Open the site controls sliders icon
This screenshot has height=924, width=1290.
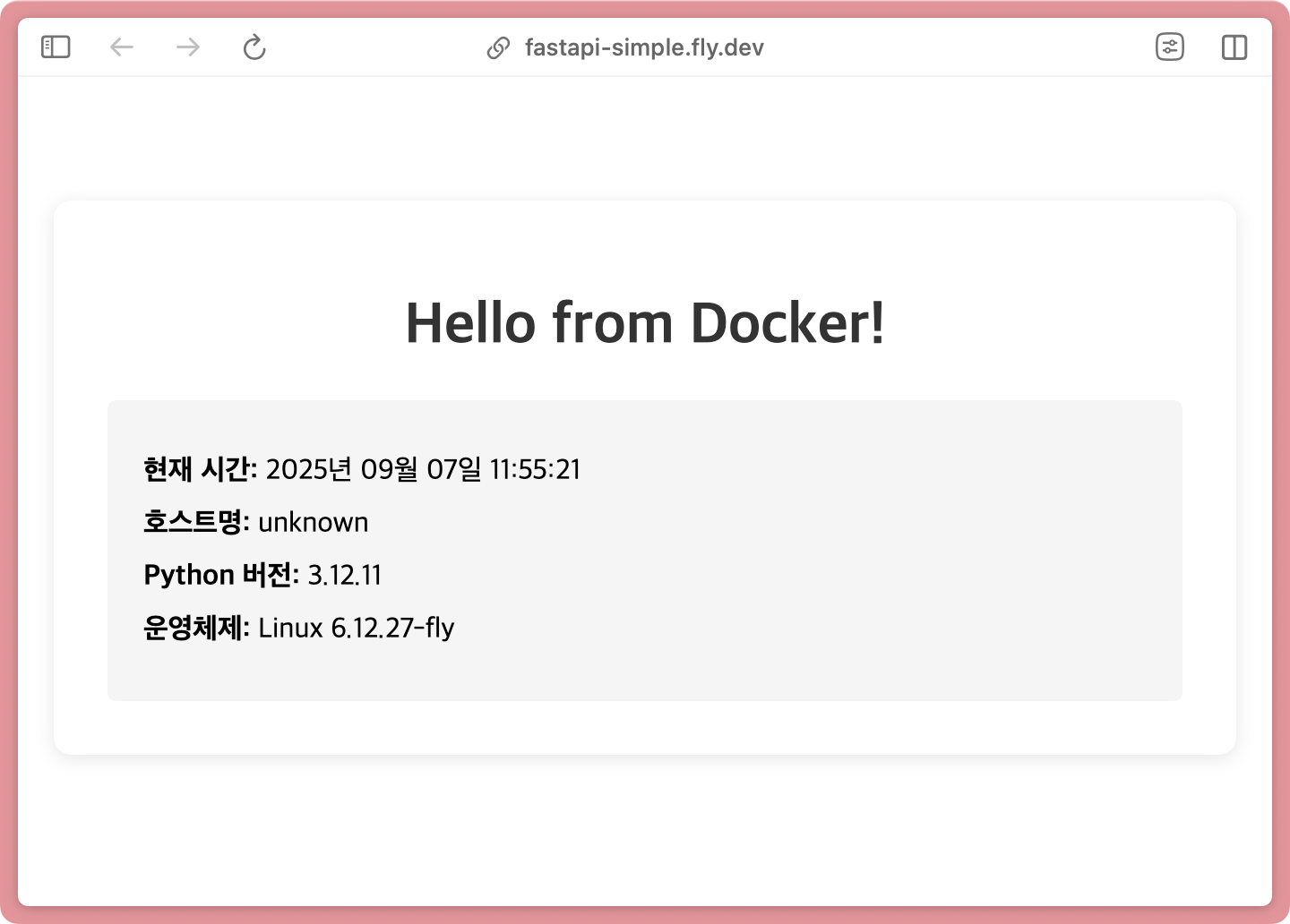[x=1170, y=47]
